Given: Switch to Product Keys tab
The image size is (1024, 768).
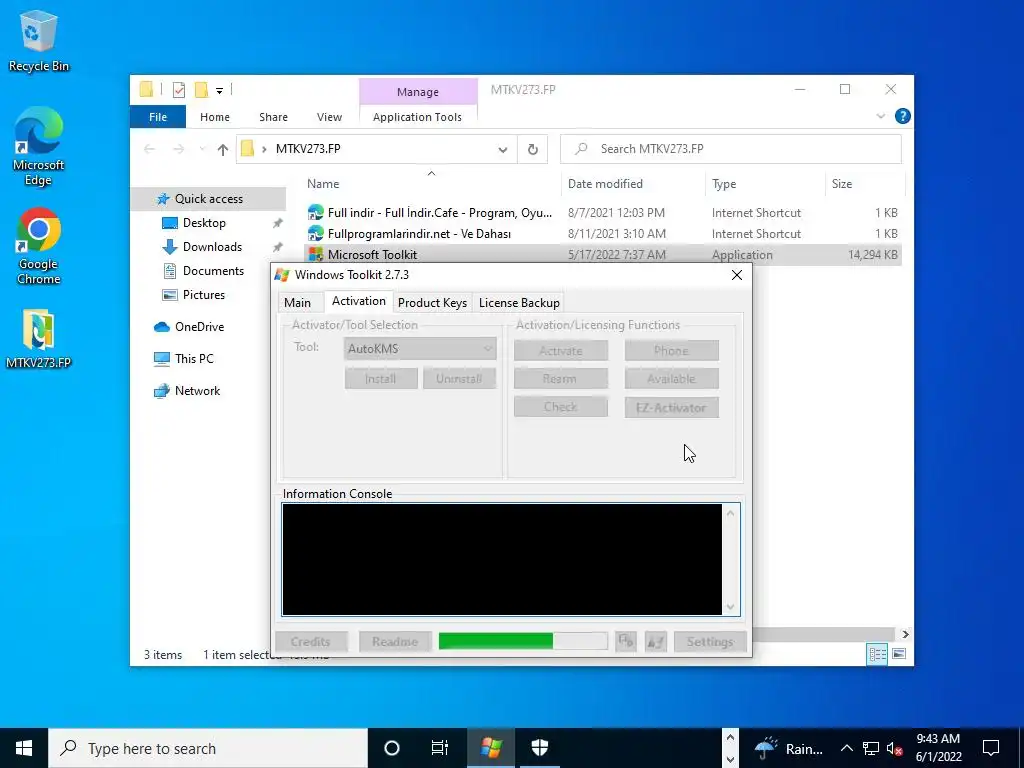Looking at the screenshot, I should click(432, 303).
